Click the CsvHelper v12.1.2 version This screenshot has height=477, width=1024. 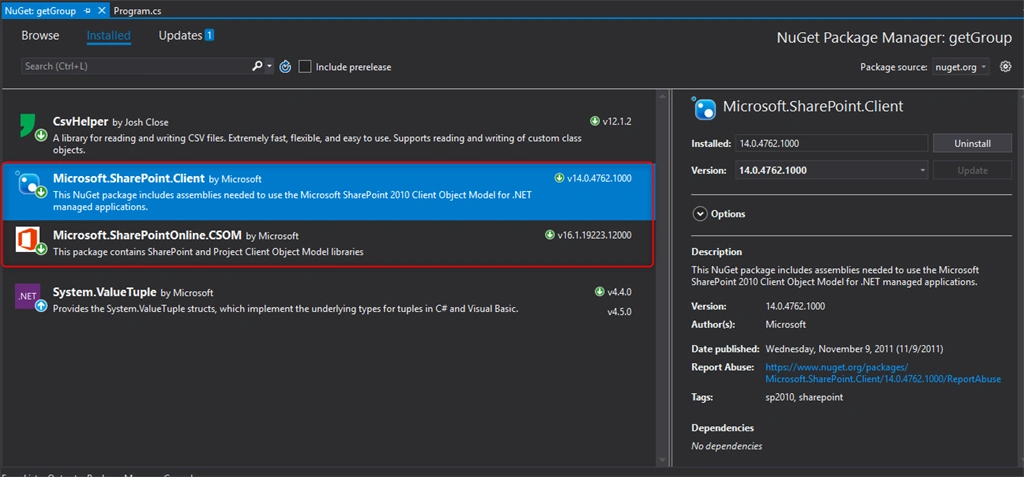point(616,122)
